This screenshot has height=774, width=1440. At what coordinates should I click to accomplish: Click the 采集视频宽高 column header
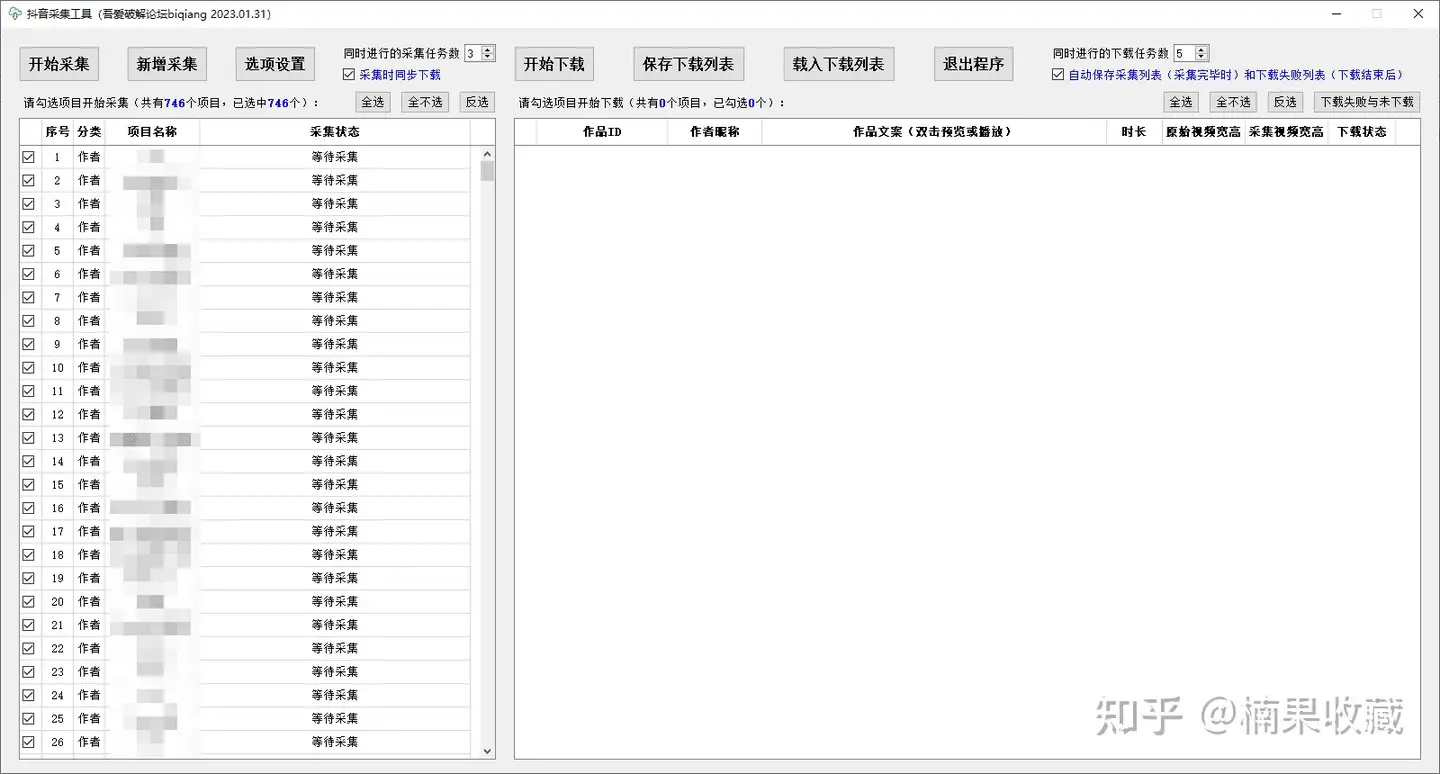click(1286, 132)
